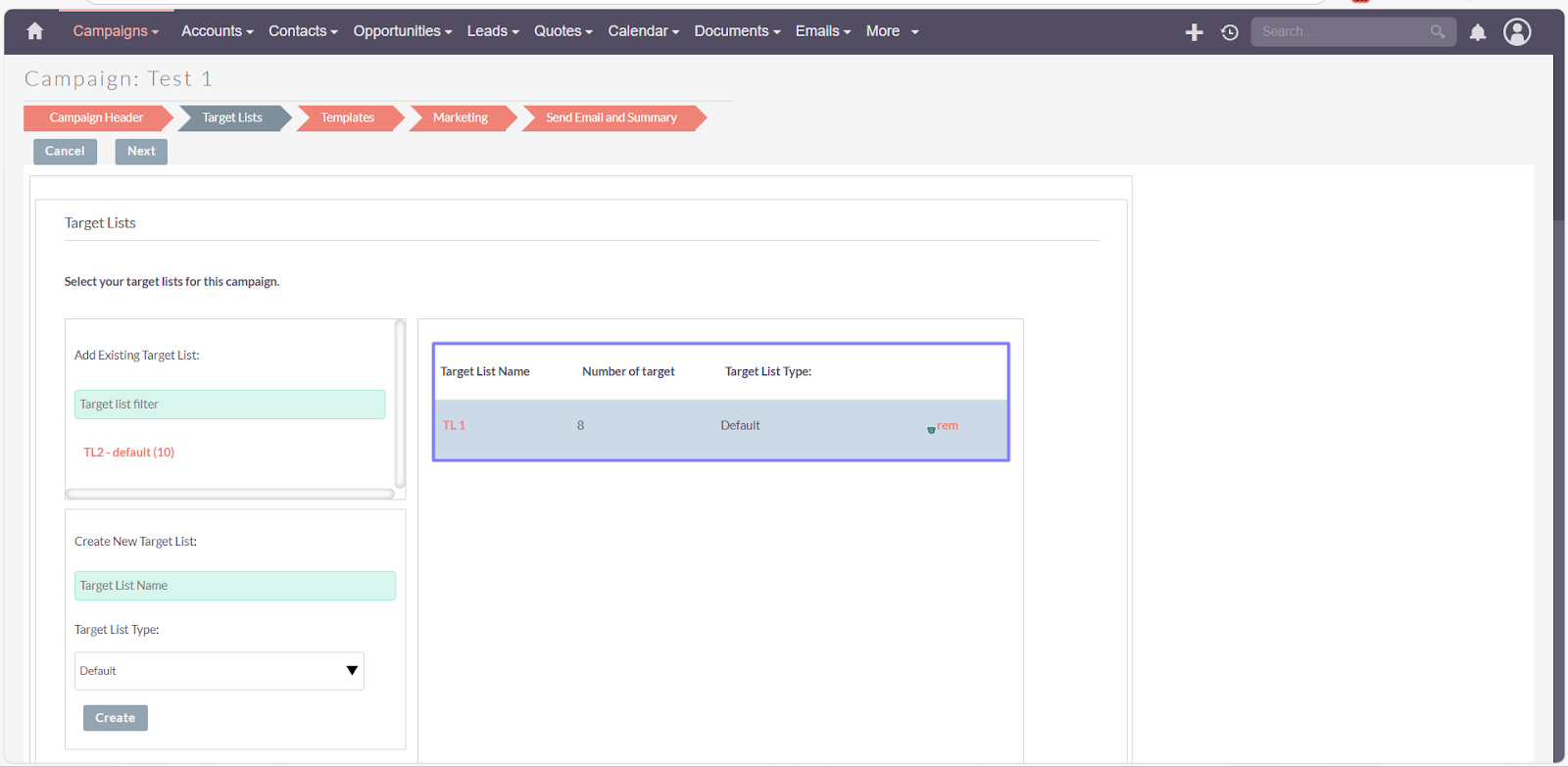Click the horizontal scrollbar under existing lists
Viewport: 1568px width, 767px height.
(x=229, y=494)
